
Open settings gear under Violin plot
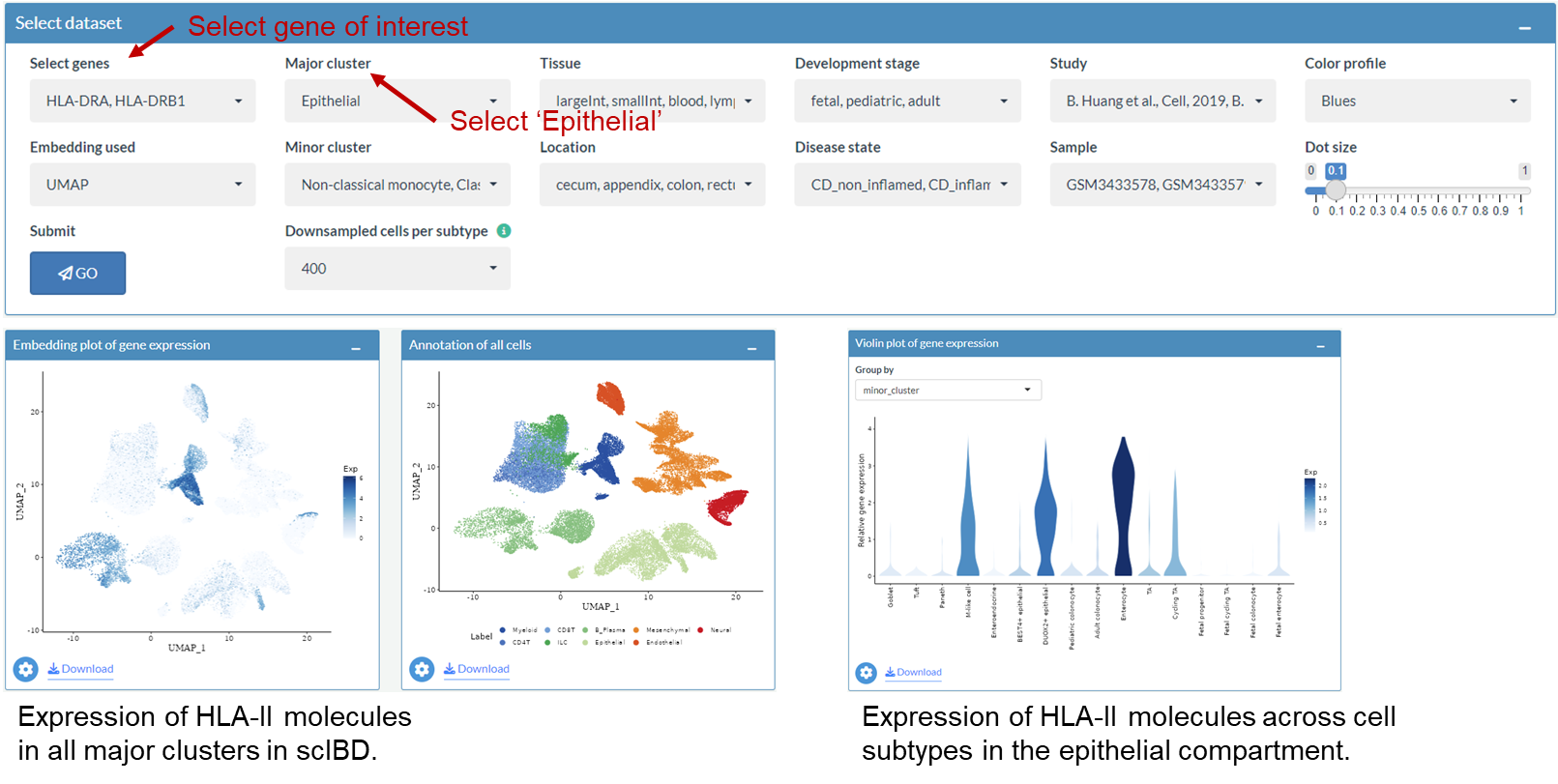tap(867, 673)
